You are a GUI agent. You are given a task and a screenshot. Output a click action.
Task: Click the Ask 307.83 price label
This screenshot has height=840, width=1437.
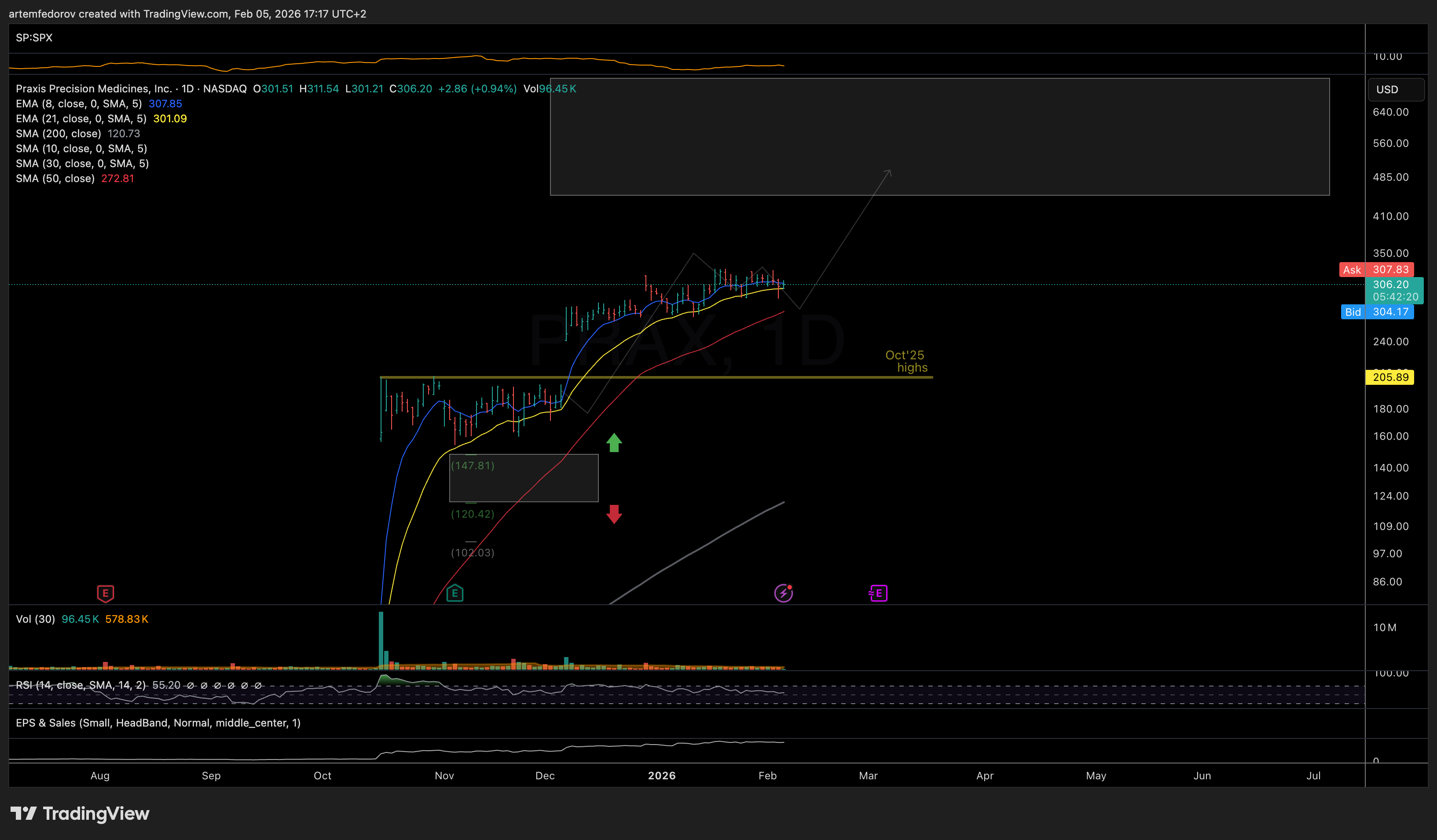[1377, 270]
